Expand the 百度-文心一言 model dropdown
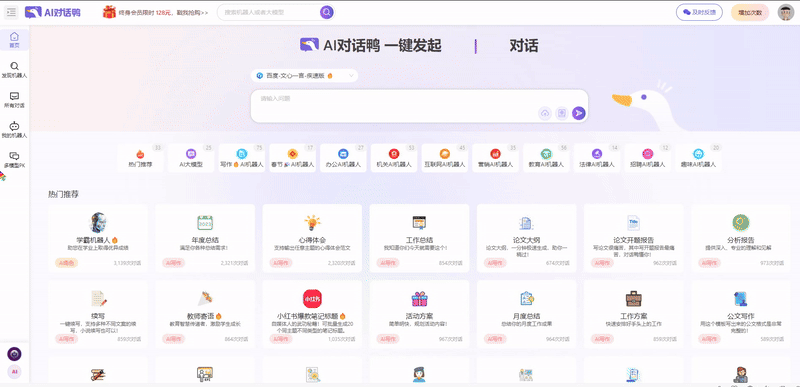Image resolution: width=800 pixels, height=387 pixels. tap(305, 75)
